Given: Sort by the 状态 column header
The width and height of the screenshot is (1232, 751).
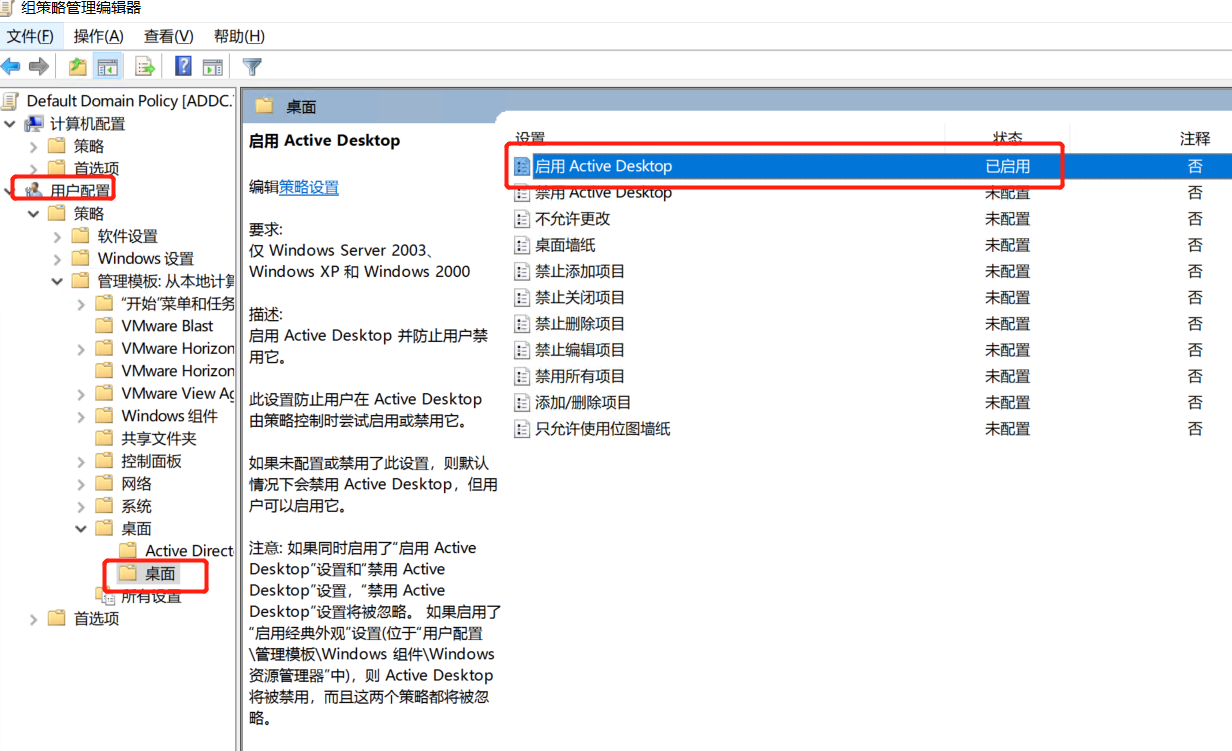Looking at the screenshot, I should [1008, 138].
